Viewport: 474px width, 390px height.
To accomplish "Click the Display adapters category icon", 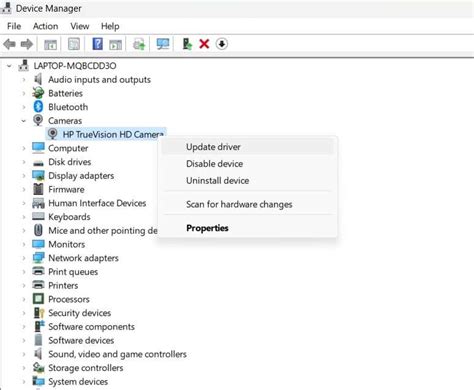I will pyautogui.click(x=38, y=175).
